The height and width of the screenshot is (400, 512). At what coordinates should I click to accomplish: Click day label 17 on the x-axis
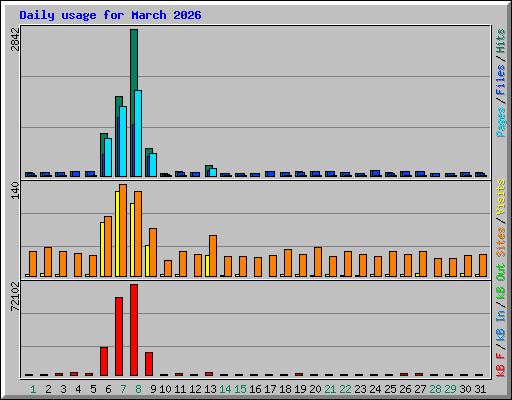[x=270, y=389]
